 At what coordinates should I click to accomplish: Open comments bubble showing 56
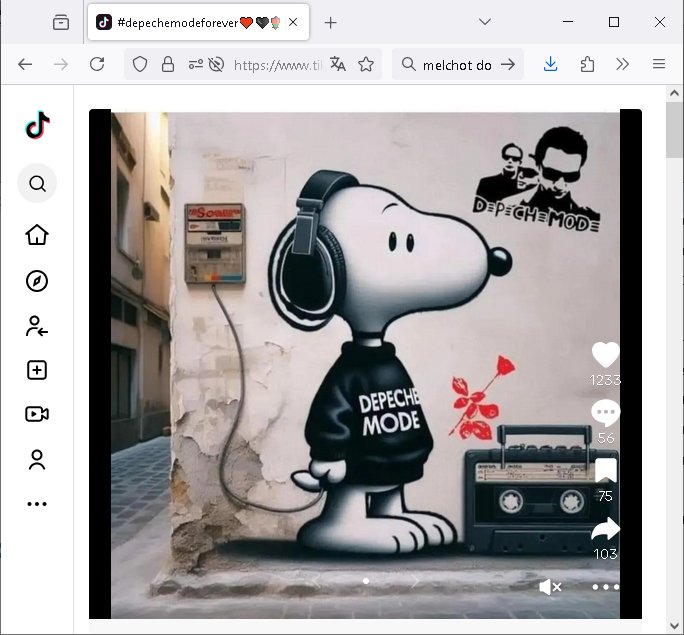pos(605,413)
